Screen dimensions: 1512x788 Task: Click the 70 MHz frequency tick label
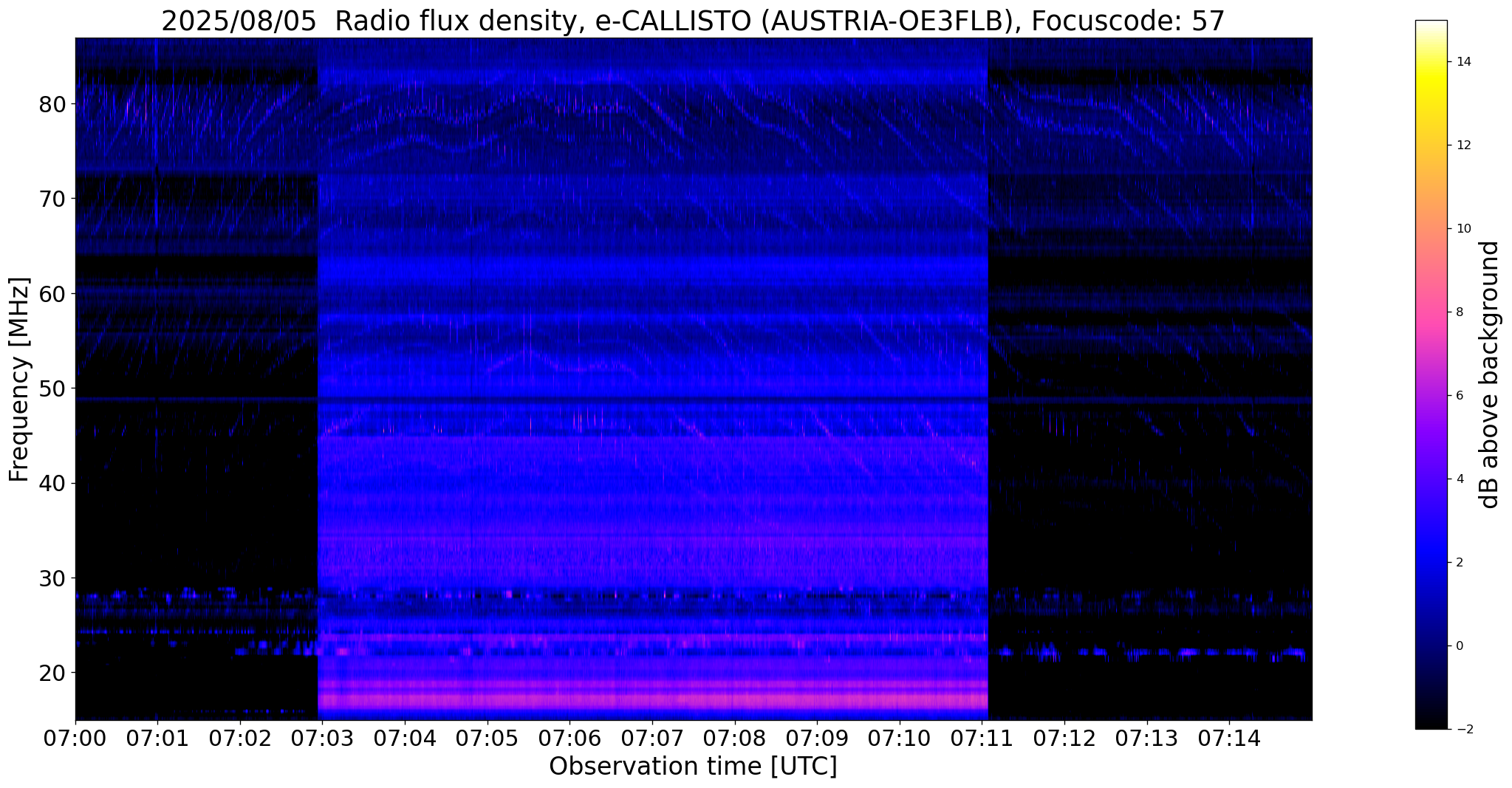click(x=52, y=199)
